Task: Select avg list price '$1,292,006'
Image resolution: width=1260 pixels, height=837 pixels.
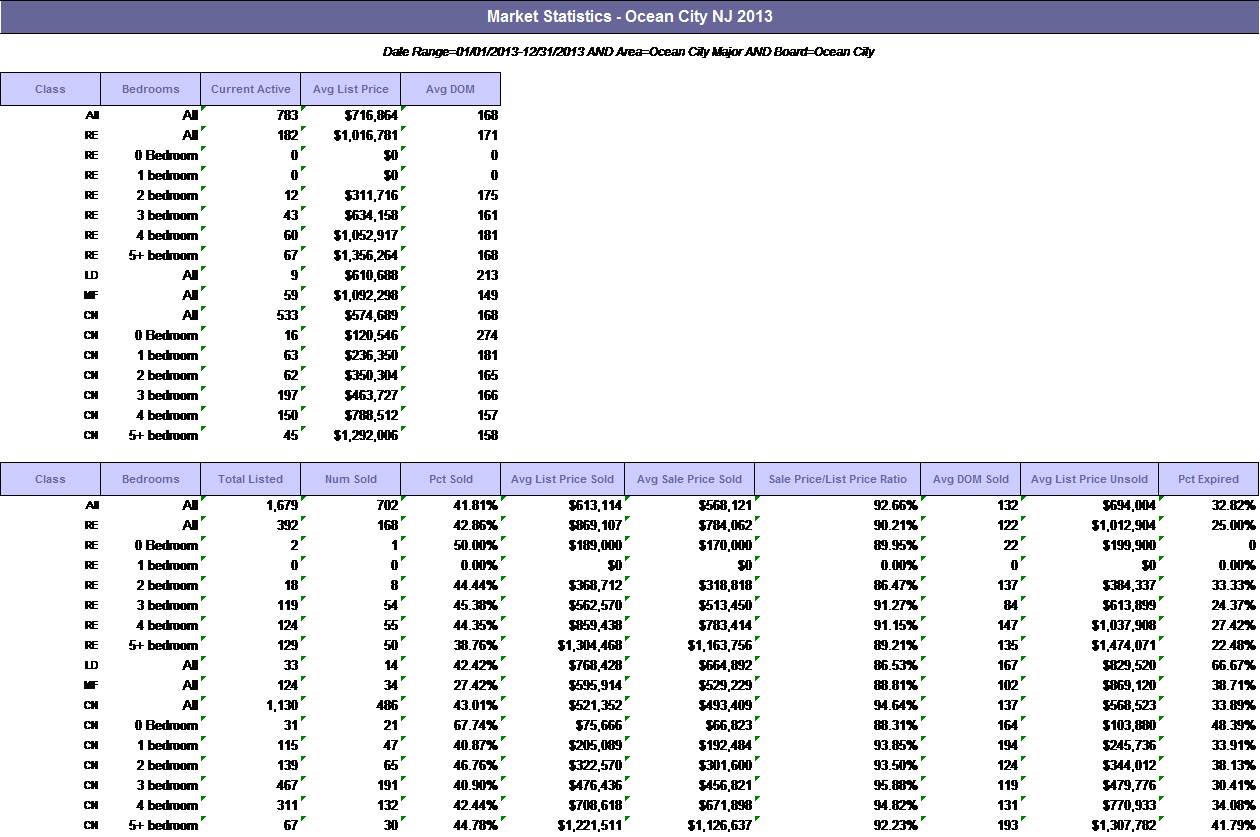Action: tap(366, 435)
